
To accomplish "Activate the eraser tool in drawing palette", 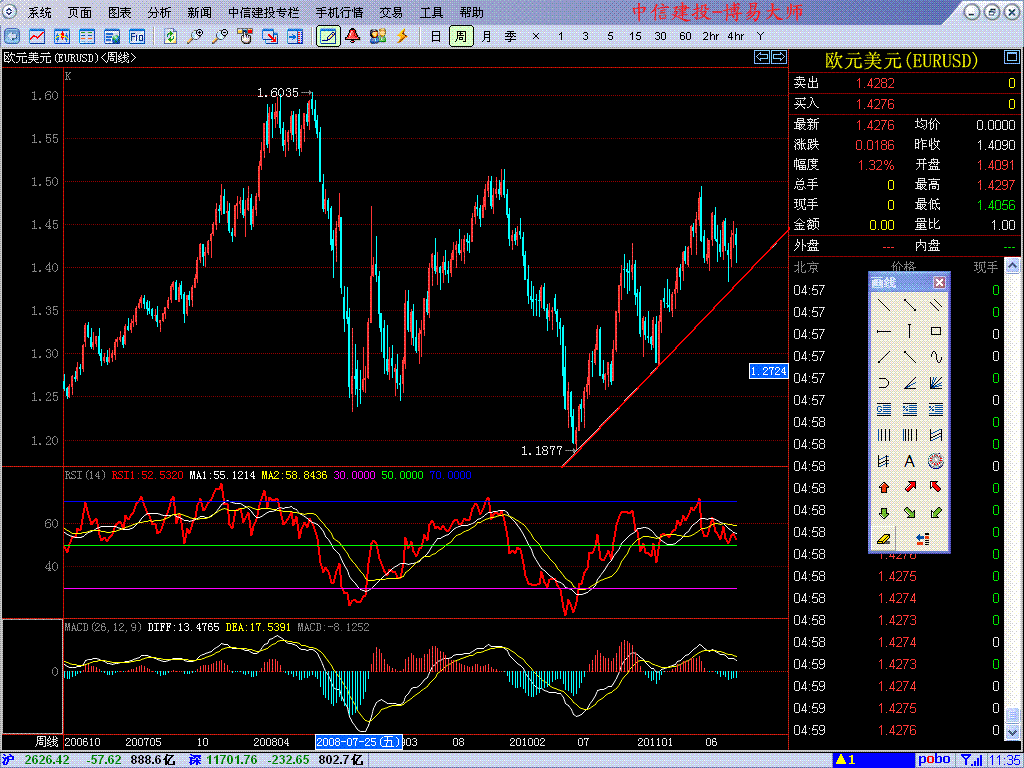I will (x=883, y=539).
